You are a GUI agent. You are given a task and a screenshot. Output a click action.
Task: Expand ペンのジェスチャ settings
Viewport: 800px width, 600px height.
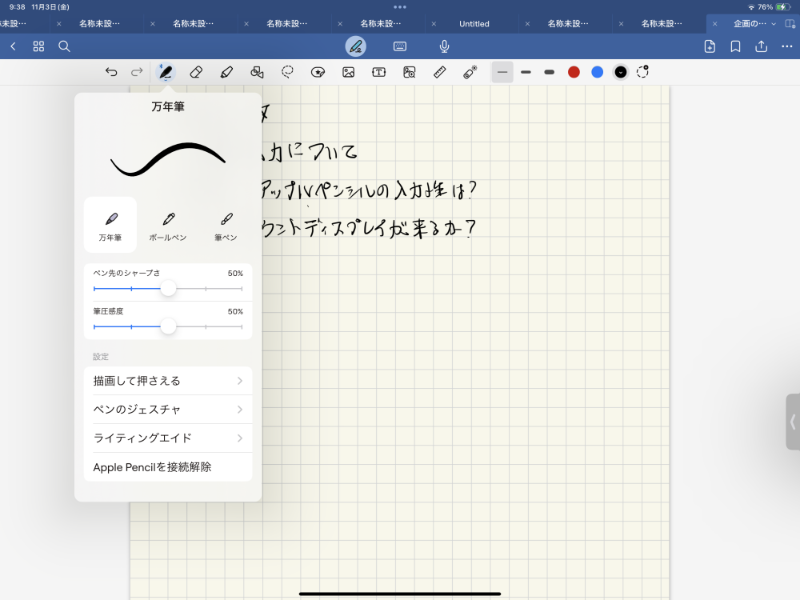168,409
